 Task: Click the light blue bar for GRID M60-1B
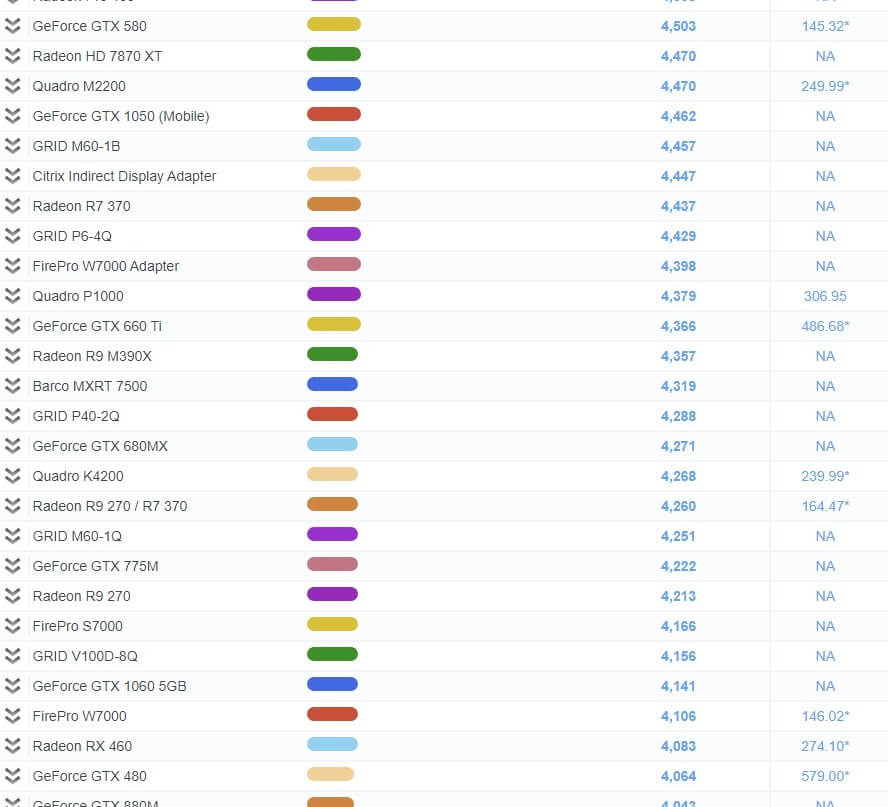(334, 144)
